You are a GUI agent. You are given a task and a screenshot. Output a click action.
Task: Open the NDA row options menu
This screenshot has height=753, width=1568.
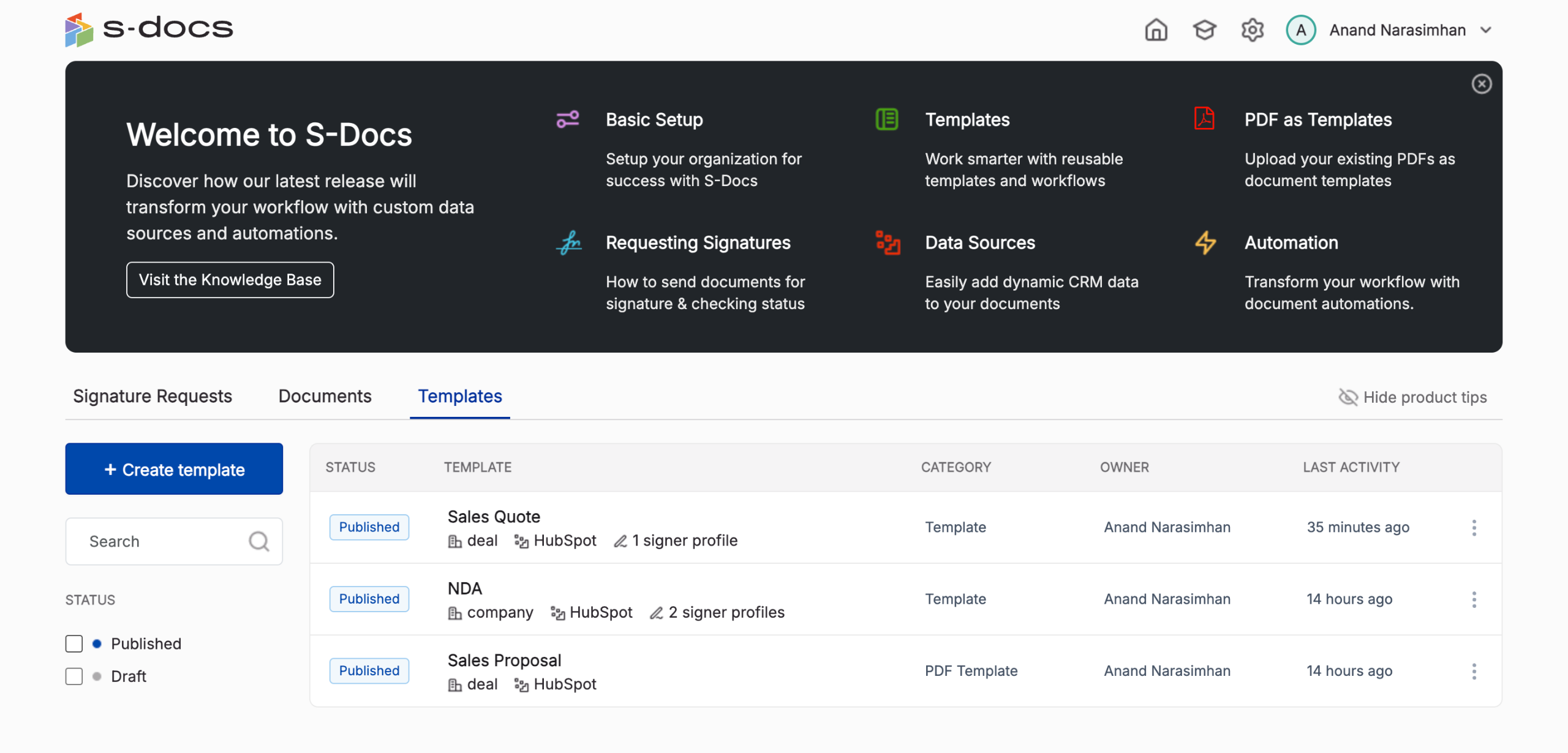coord(1474,599)
